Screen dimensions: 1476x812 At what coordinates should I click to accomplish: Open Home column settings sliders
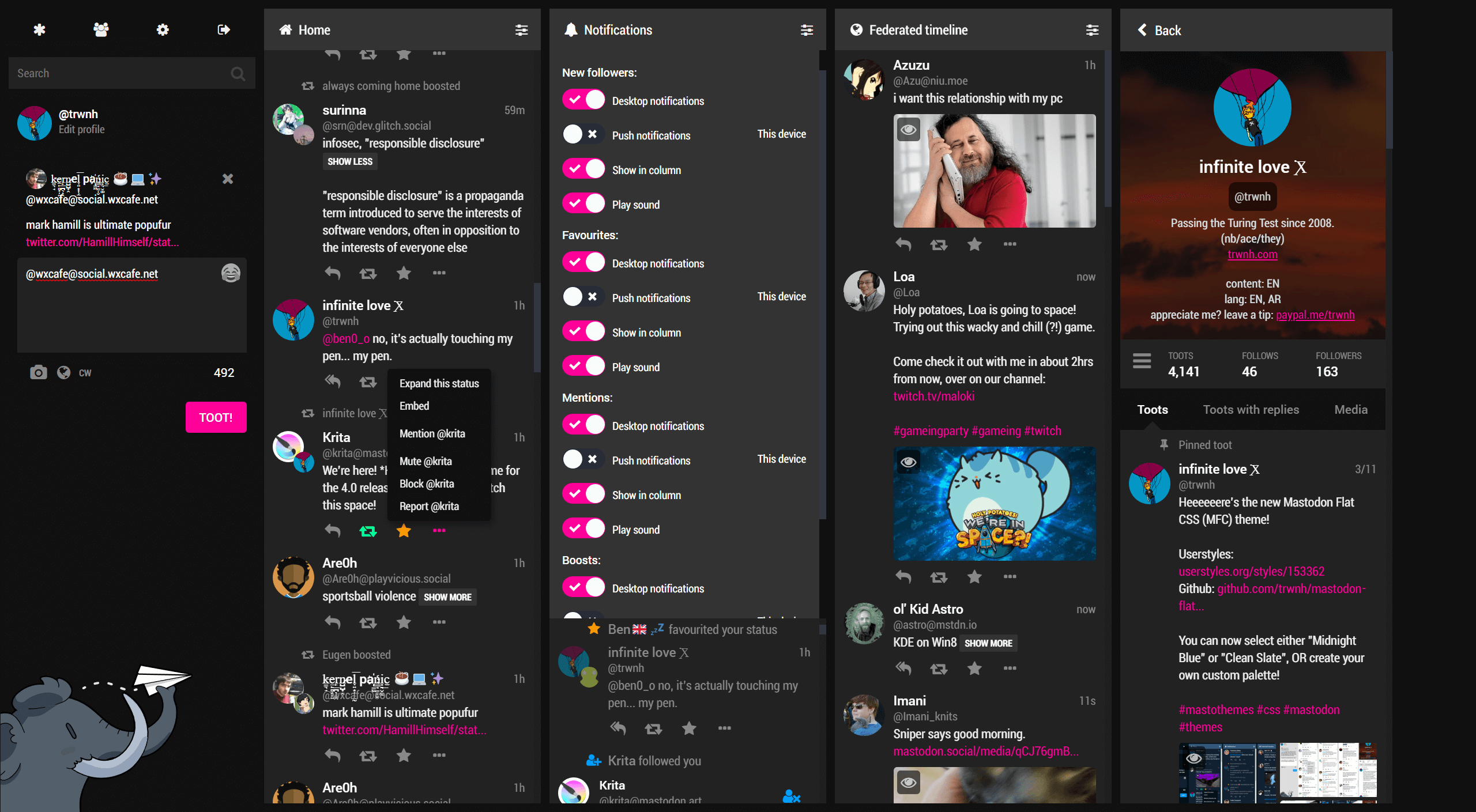coord(521,30)
